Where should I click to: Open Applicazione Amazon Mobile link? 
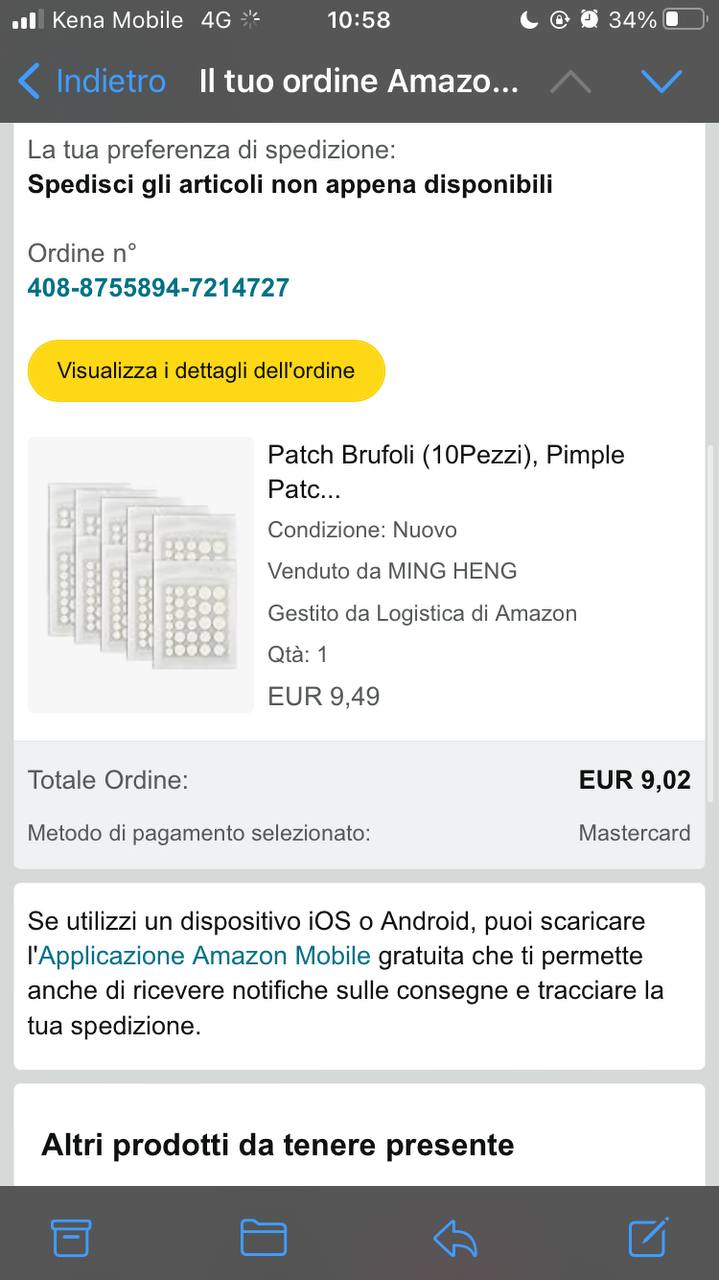coord(205,956)
